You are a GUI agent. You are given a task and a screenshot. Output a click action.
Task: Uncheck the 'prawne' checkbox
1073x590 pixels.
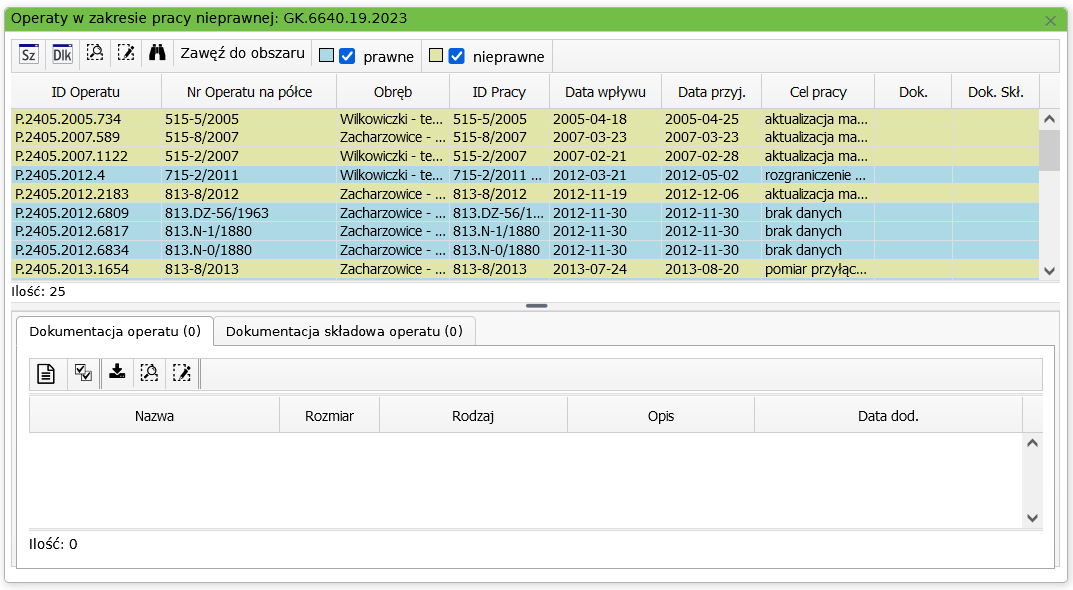pyautogui.click(x=348, y=56)
